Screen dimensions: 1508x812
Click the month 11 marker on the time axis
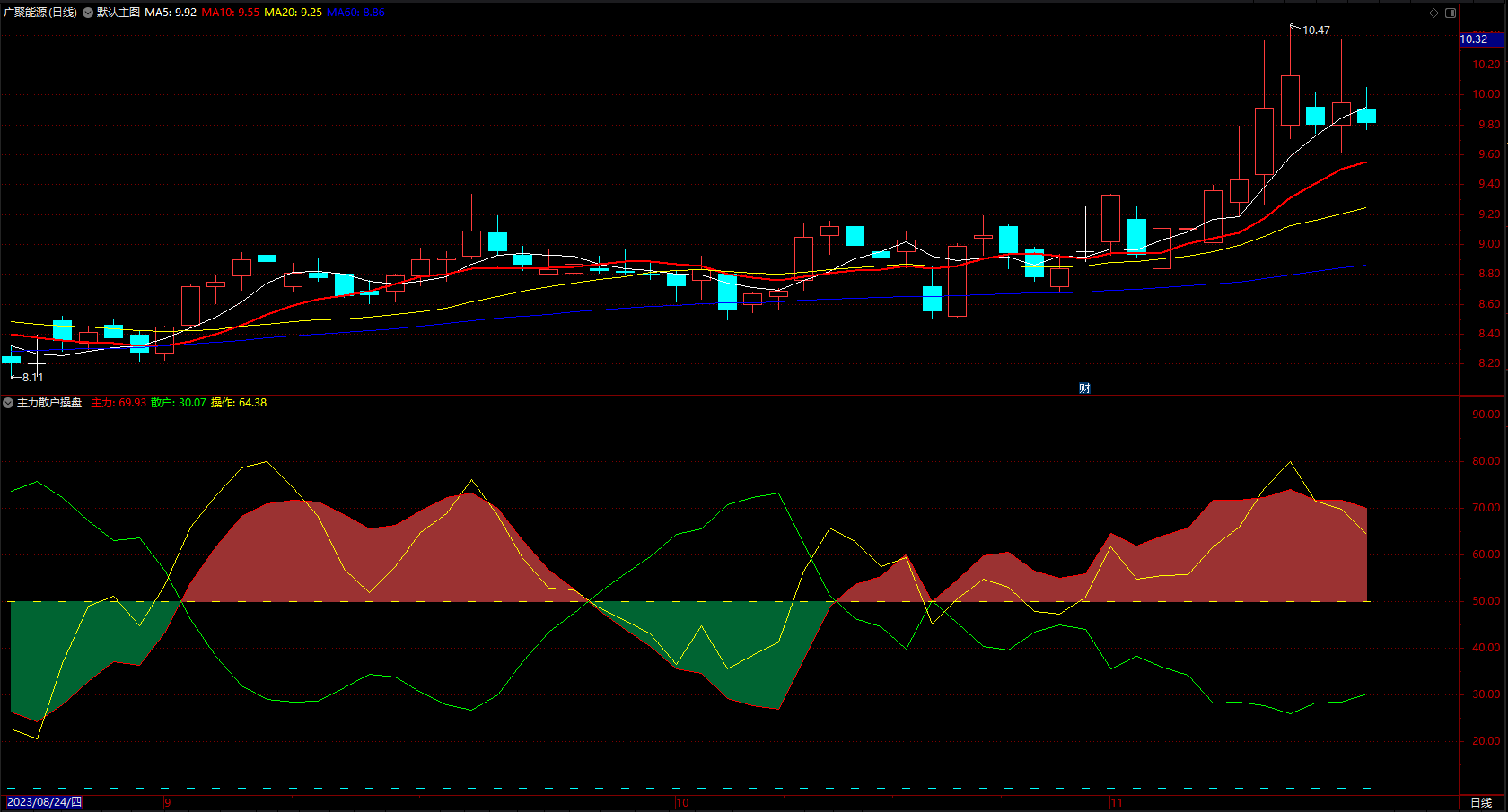tap(1116, 803)
